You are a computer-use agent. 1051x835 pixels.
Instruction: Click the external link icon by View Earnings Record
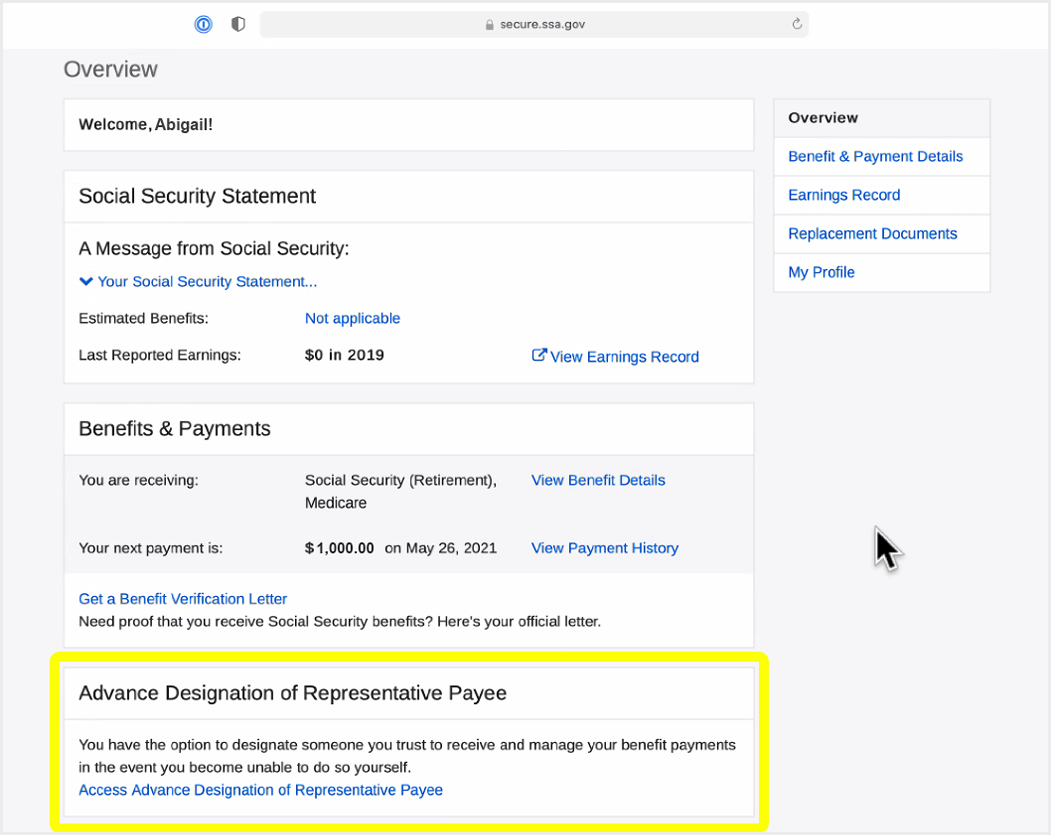(x=539, y=355)
